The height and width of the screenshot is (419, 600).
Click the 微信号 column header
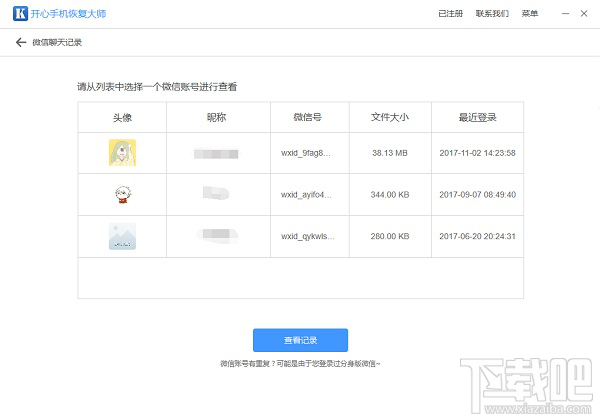tap(308, 117)
